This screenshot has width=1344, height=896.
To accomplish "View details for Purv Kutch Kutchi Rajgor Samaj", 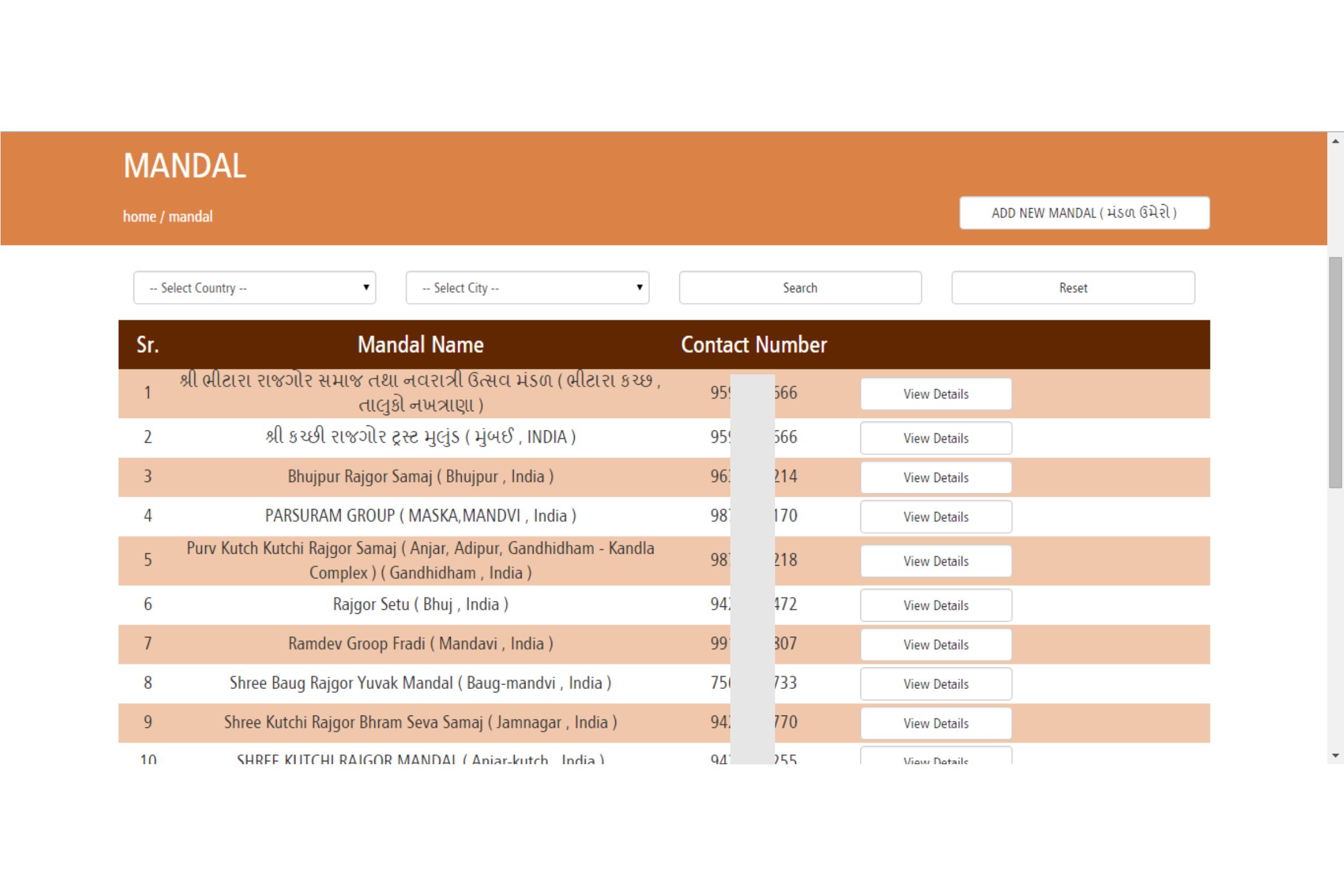I will [936, 561].
